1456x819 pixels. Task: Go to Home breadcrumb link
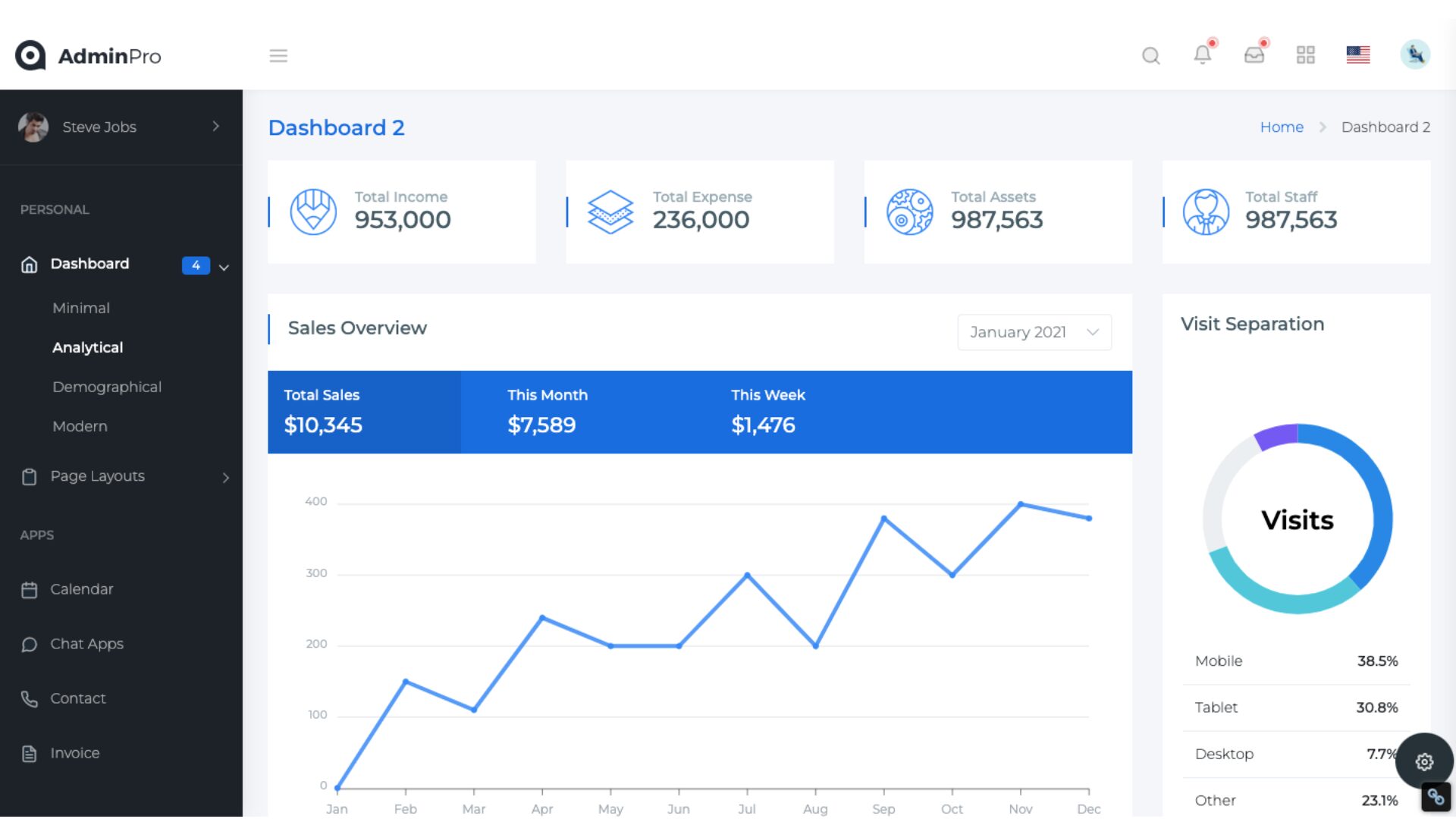tap(1282, 127)
